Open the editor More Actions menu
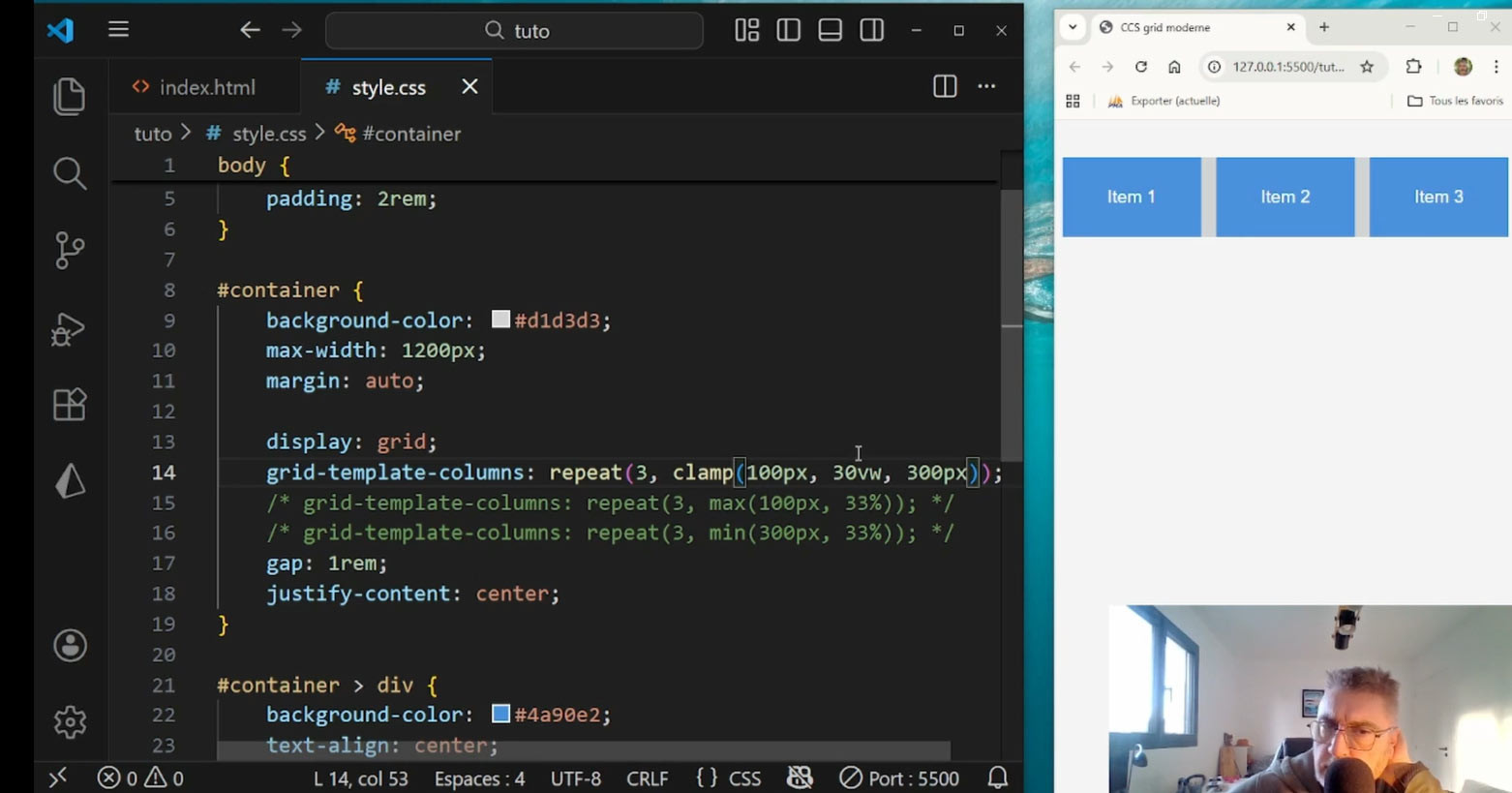 986,87
